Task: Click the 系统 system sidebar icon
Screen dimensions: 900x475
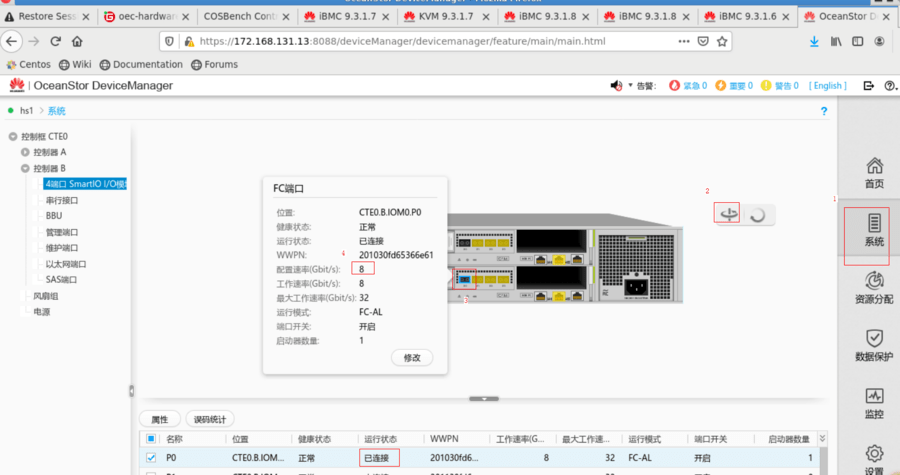Action: (x=874, y=229)
